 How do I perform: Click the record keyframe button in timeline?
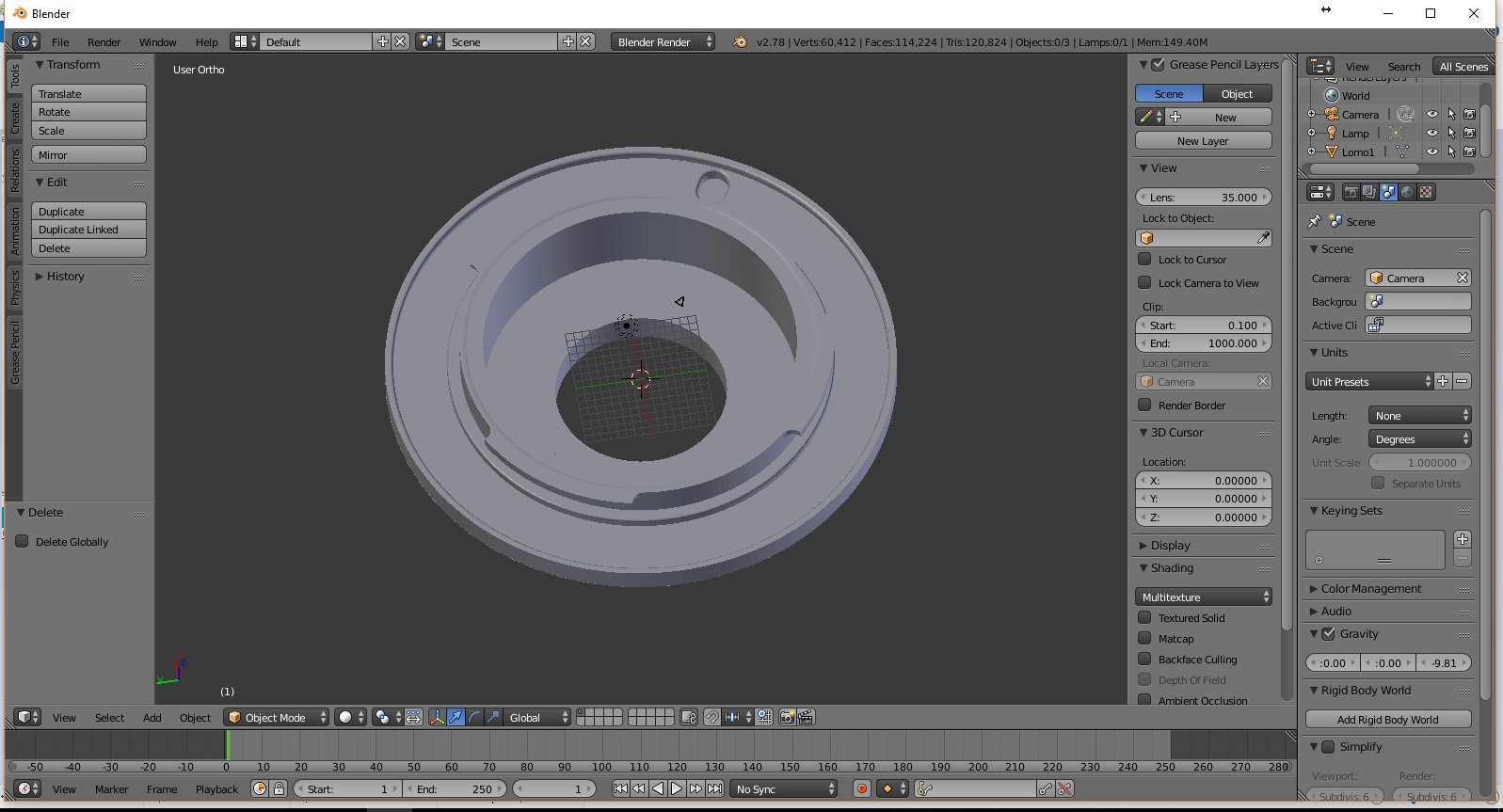[861, 789]
